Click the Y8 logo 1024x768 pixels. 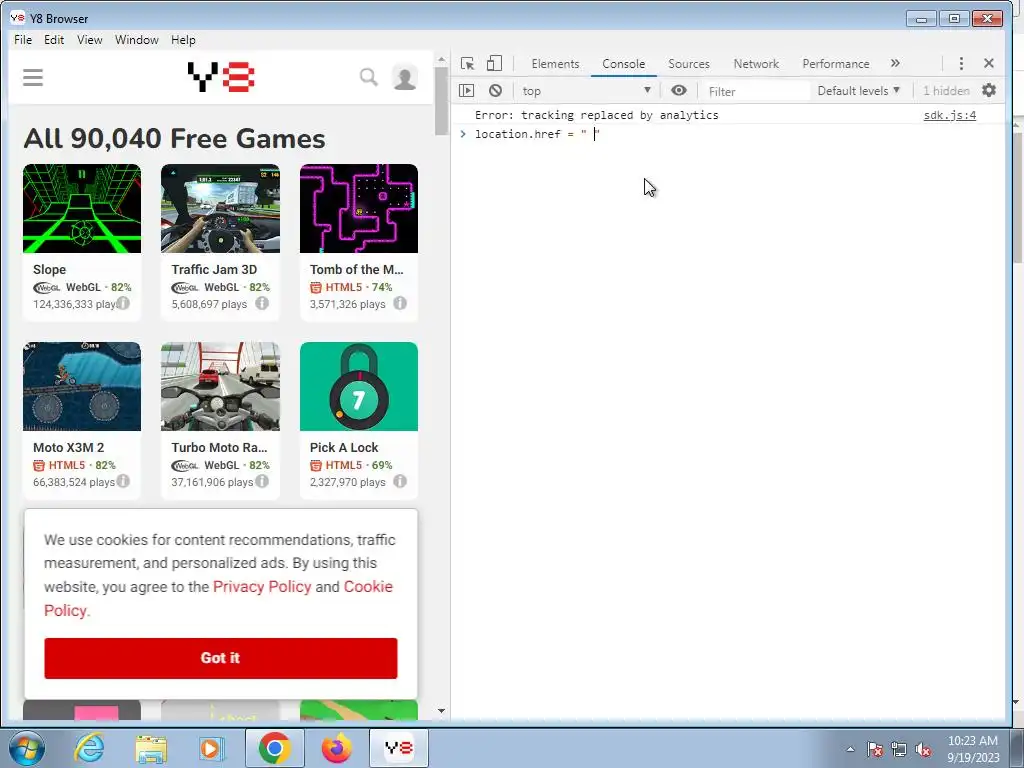pyautogui.click(x=221, y=77)
